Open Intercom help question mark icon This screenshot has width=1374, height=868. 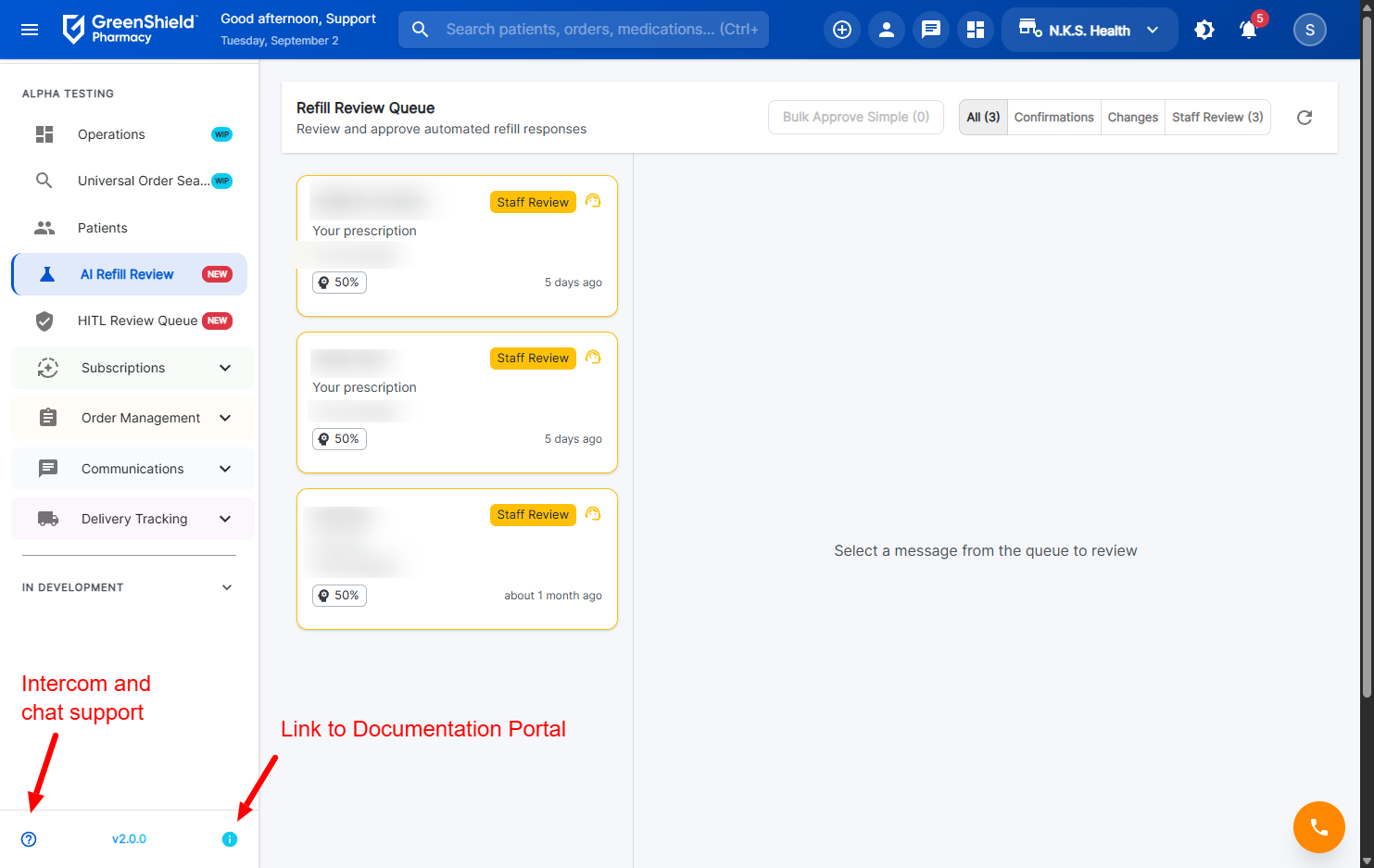click(x=29, y=839)
